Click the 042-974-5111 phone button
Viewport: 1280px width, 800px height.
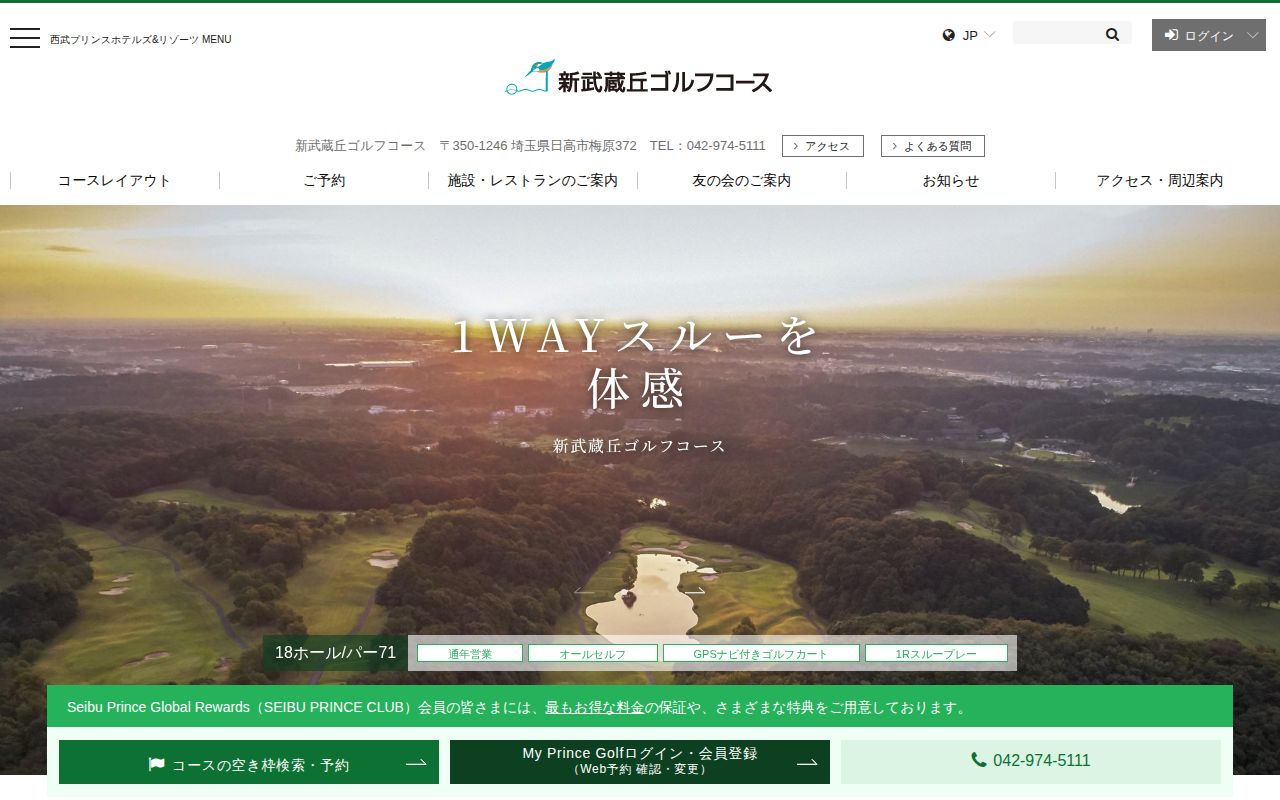click(1031, 762)
